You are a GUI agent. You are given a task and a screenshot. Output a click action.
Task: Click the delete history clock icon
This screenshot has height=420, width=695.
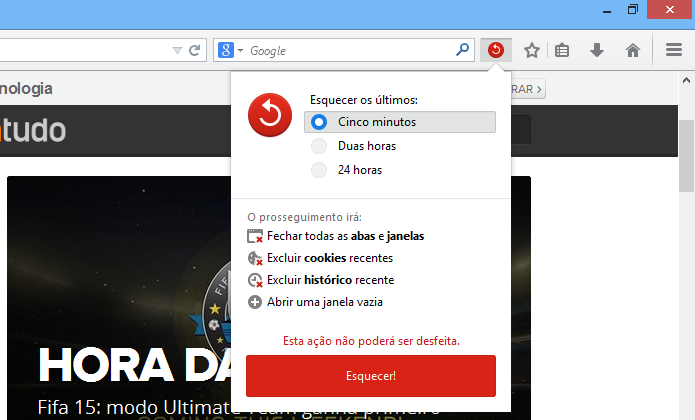click(255, 280)
